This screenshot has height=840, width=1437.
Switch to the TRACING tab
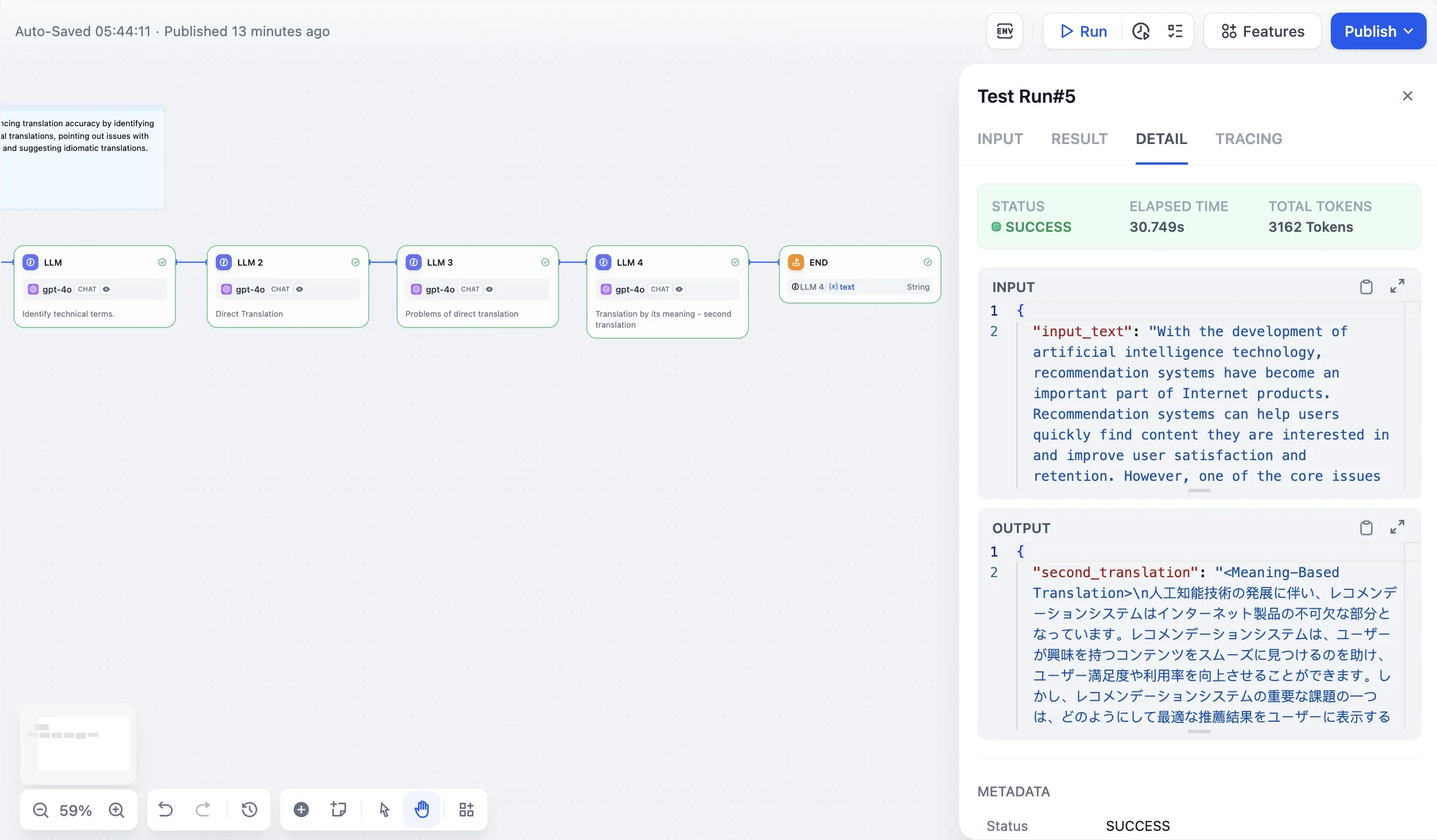(x=1248, y=139)
